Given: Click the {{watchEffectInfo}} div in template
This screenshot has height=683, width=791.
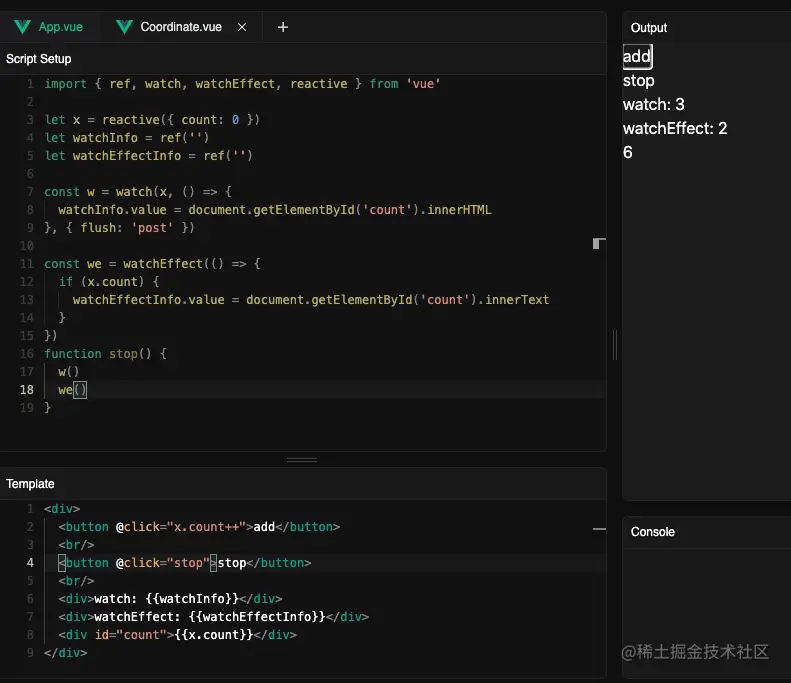Looking at the screenshot, I should [213, 617].
